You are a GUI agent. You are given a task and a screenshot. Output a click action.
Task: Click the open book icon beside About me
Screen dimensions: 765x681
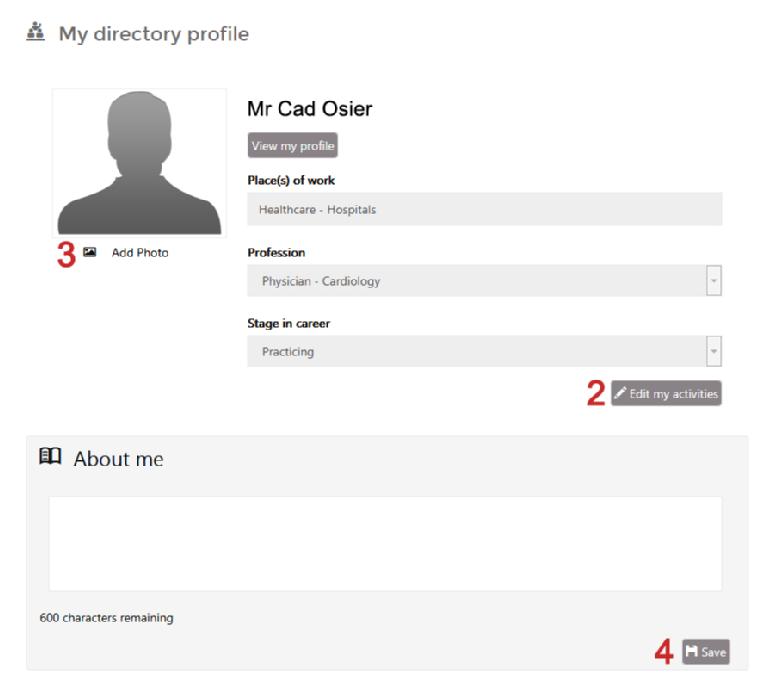(49, 458)
